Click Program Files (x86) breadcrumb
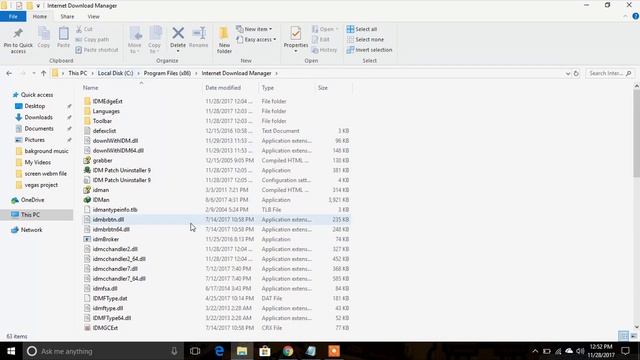 pyautogui.click(x=167, y=73)
